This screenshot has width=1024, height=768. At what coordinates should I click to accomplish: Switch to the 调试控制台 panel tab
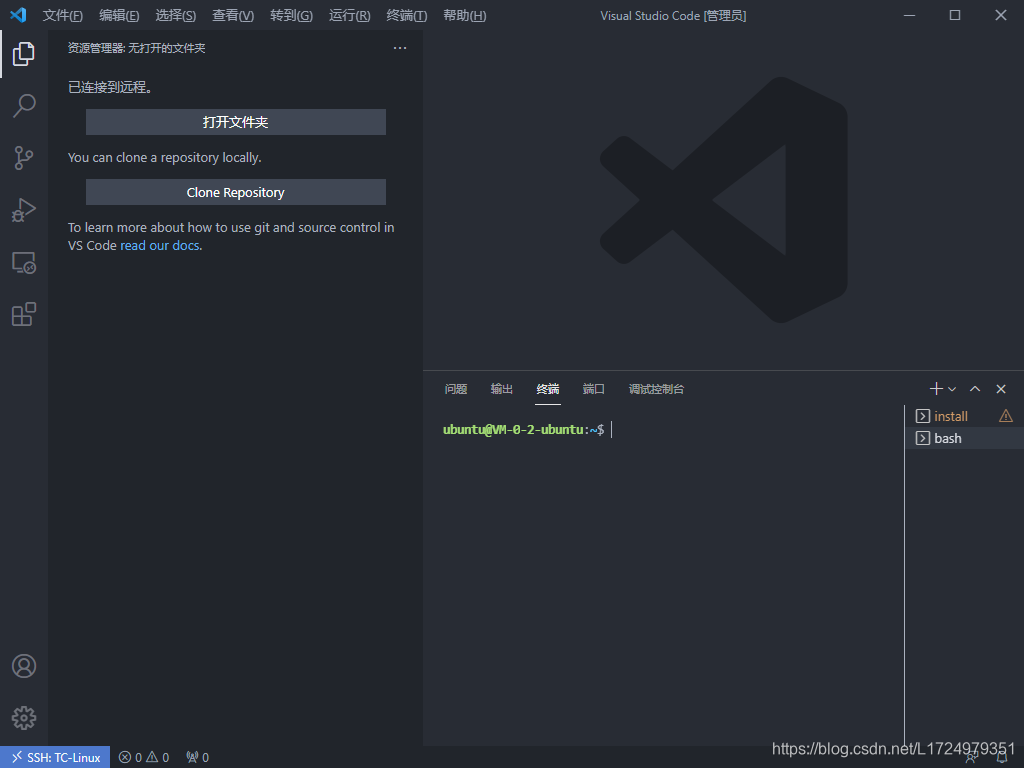coord(656,389)
